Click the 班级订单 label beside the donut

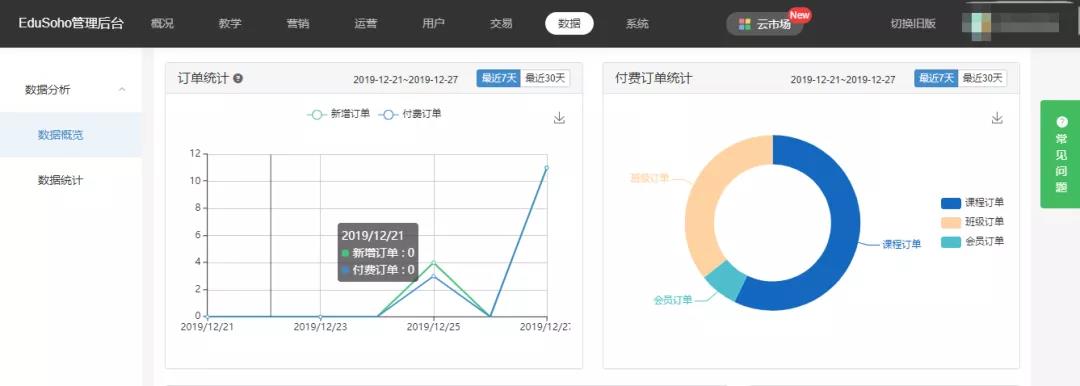[650, 179]
